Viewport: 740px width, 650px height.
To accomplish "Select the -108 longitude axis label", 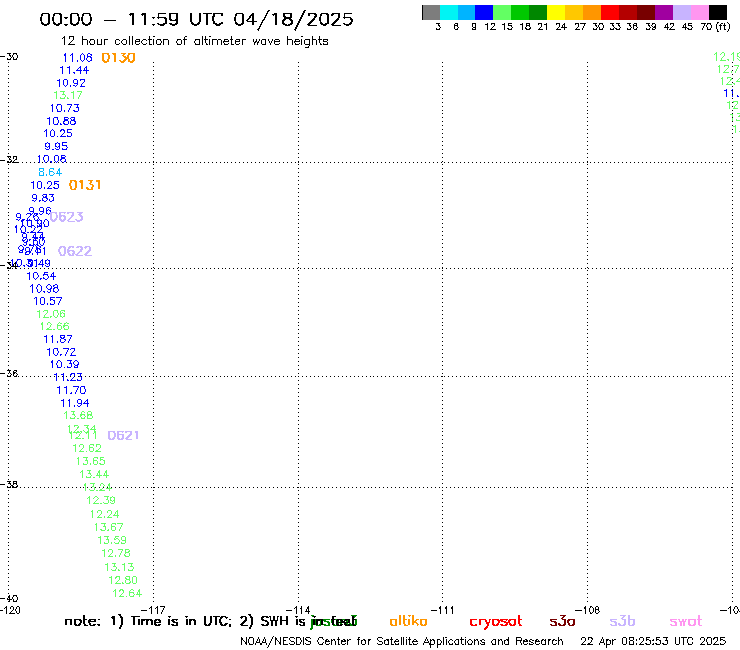I will pos(587,610).
